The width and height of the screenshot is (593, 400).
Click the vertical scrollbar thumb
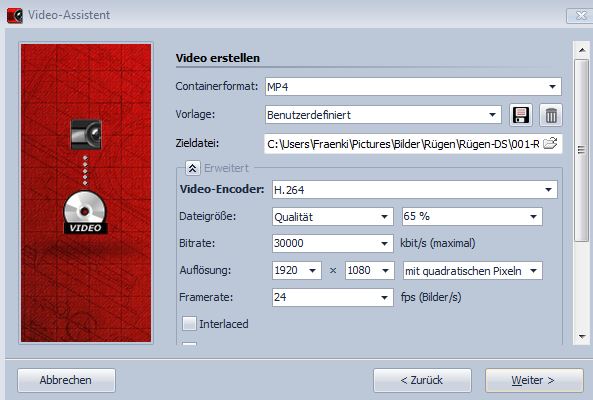[x=582, y=150]
